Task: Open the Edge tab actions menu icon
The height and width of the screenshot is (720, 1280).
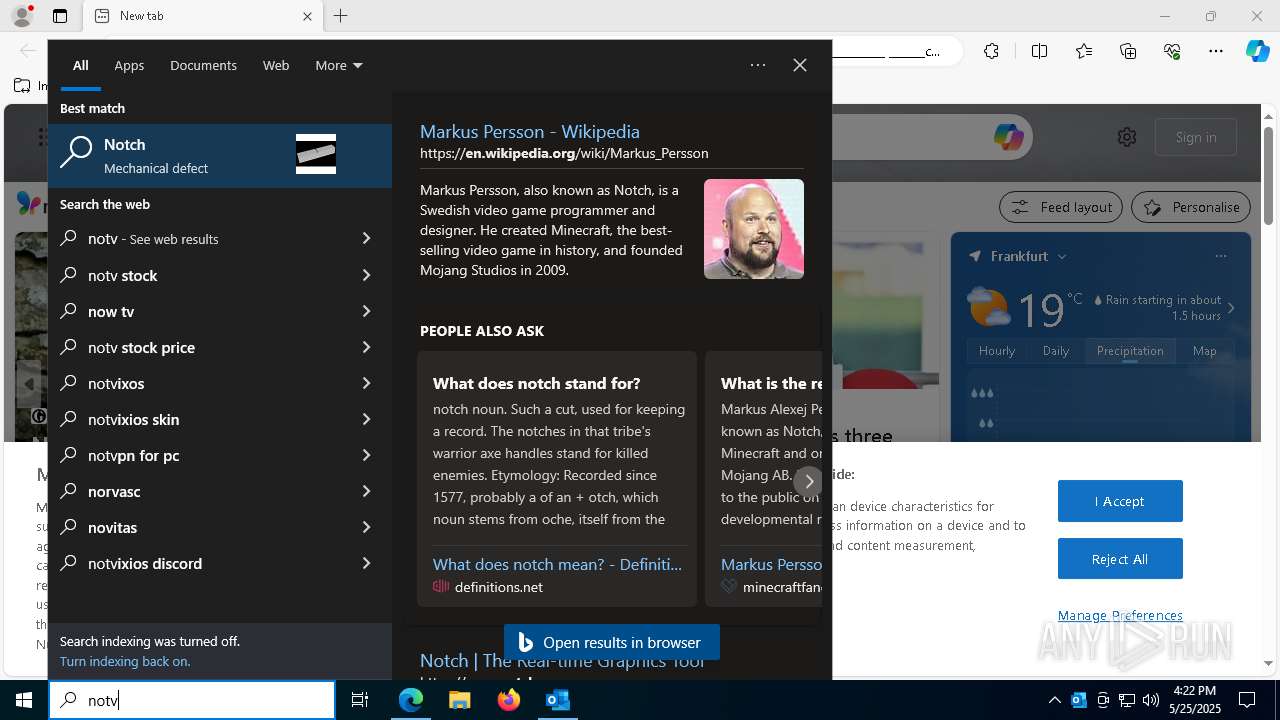Action: tap(60, 16)
